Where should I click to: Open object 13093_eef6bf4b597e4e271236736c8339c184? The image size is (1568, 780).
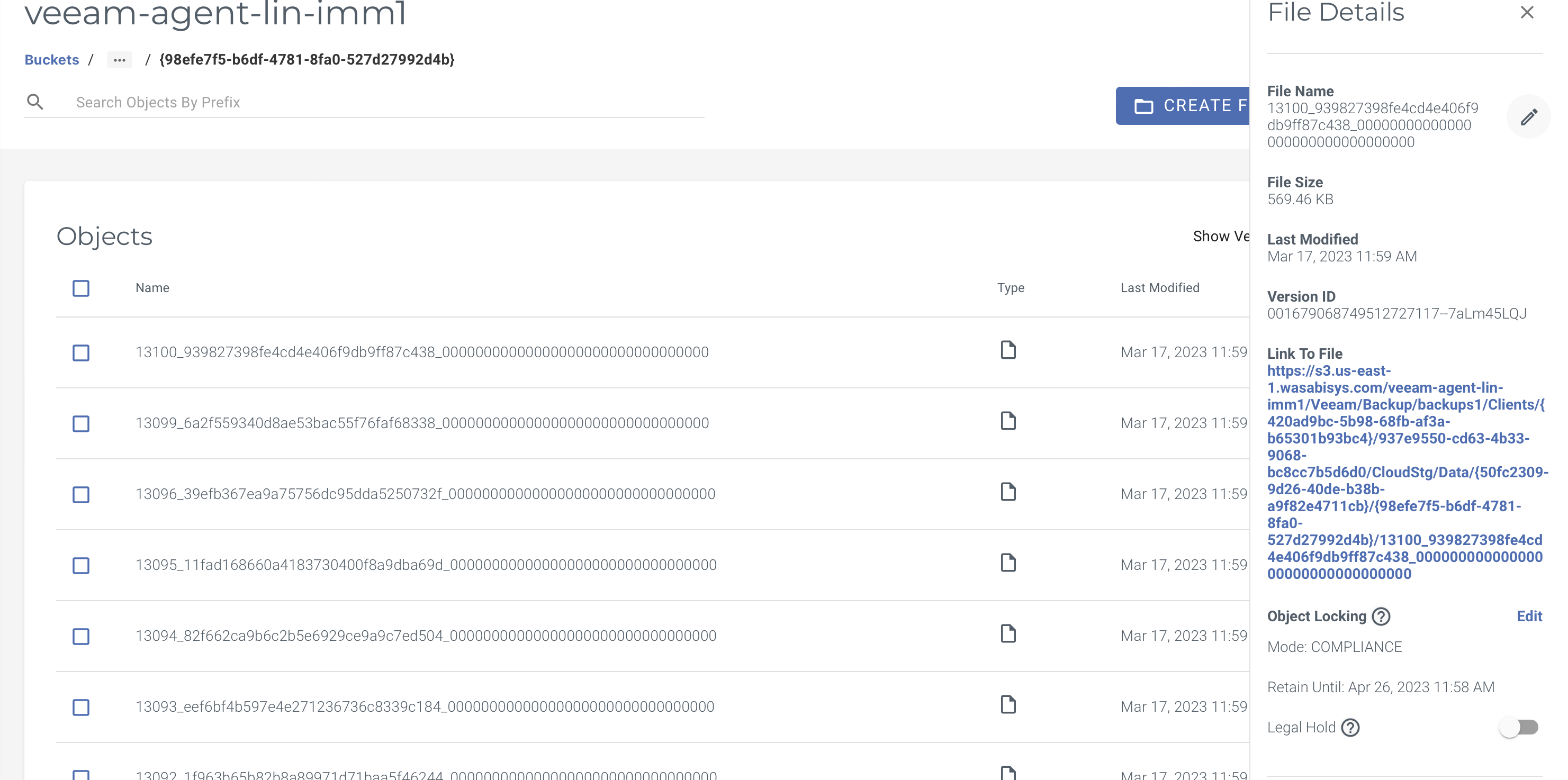coord(424,706)
